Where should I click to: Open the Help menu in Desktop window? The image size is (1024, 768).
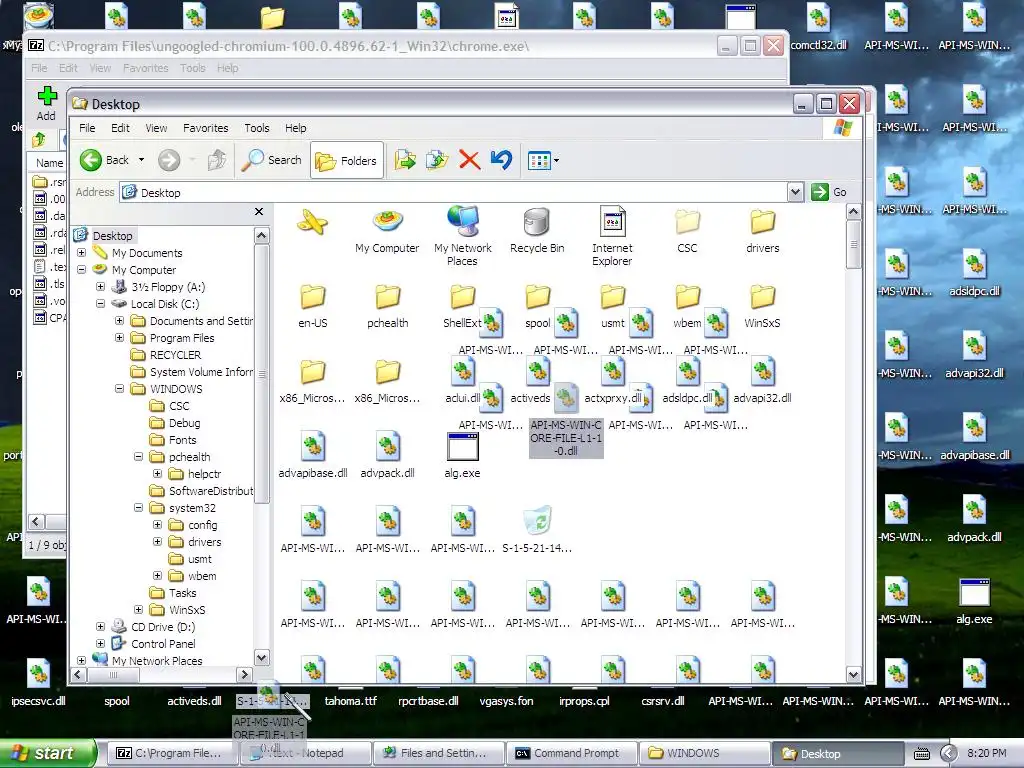pos(295,128)
